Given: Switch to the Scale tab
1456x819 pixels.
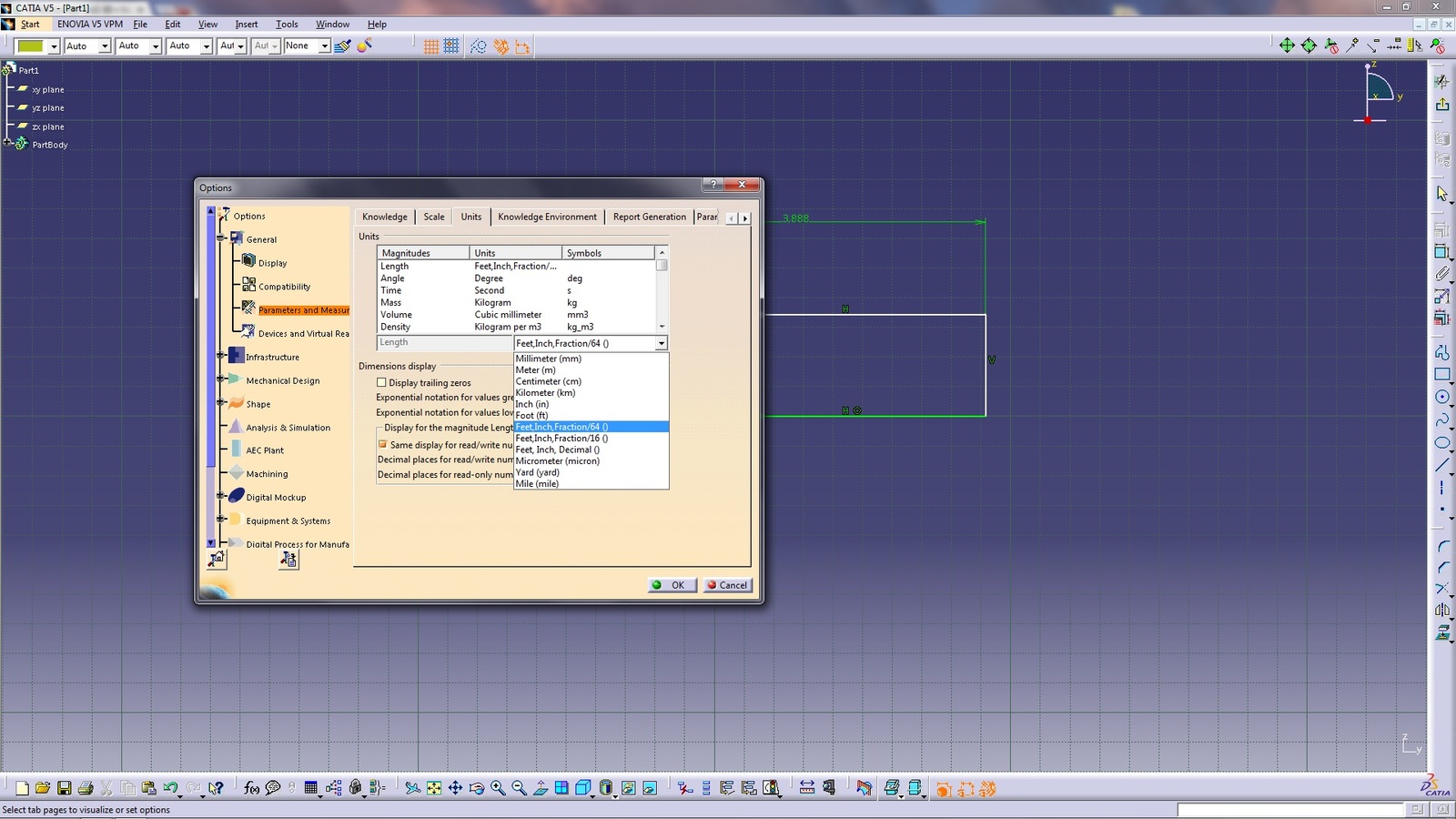Looking at the screenshot, I should coord(434,217).
